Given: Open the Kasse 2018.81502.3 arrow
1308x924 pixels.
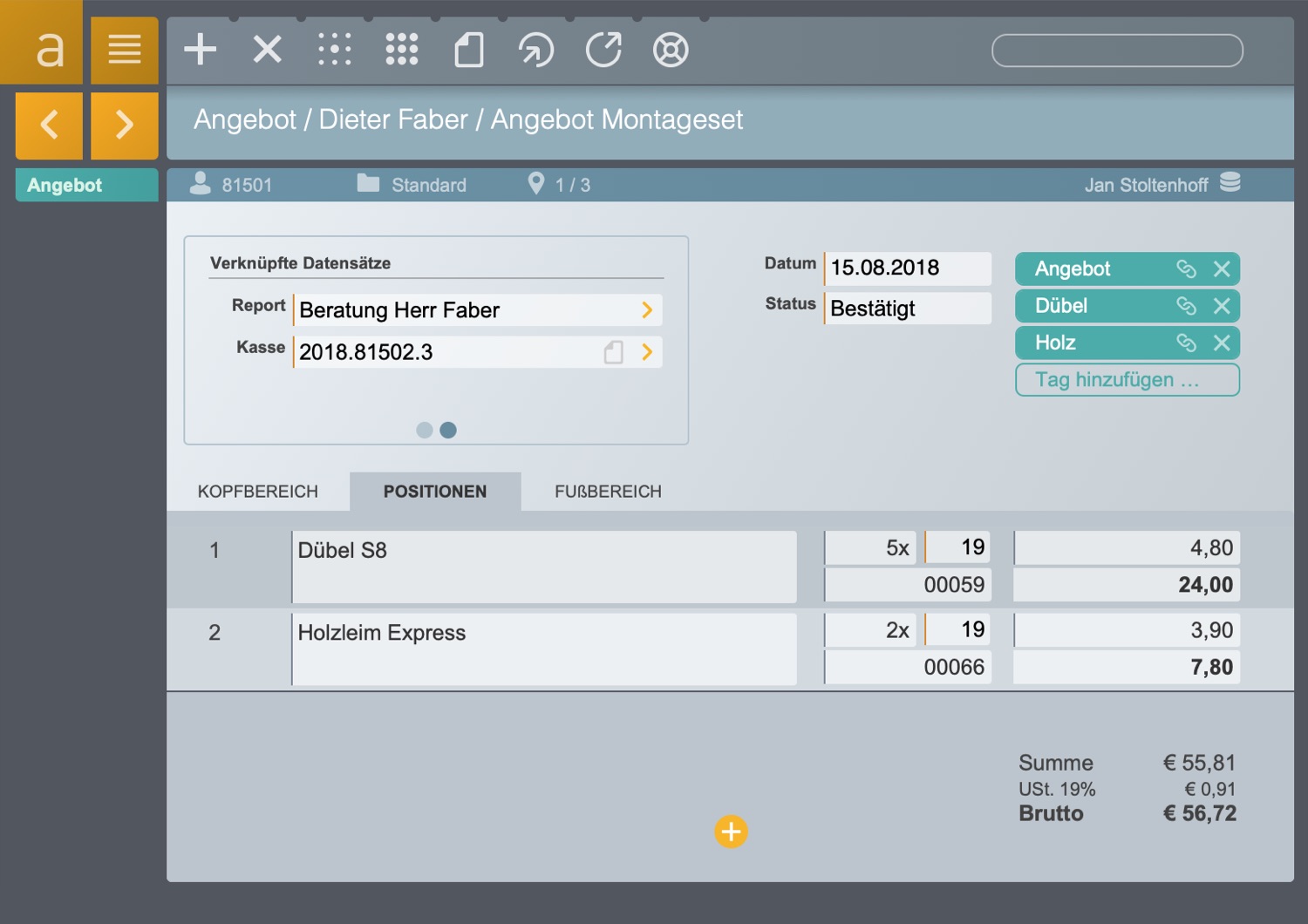Looking at the screenshot, I should tap(647, 352).
